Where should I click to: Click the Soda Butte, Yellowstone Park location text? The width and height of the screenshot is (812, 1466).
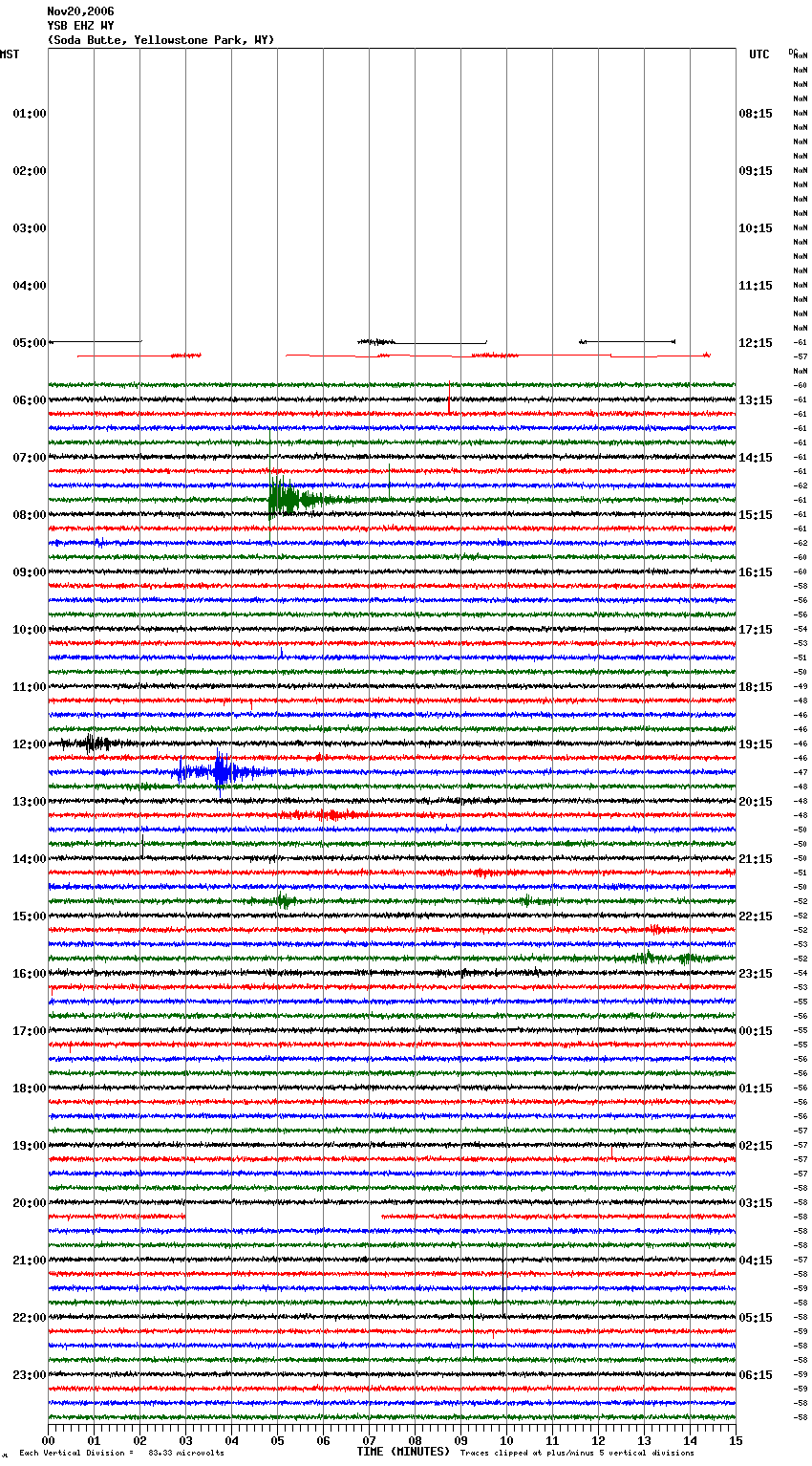(x=160, y=40)
